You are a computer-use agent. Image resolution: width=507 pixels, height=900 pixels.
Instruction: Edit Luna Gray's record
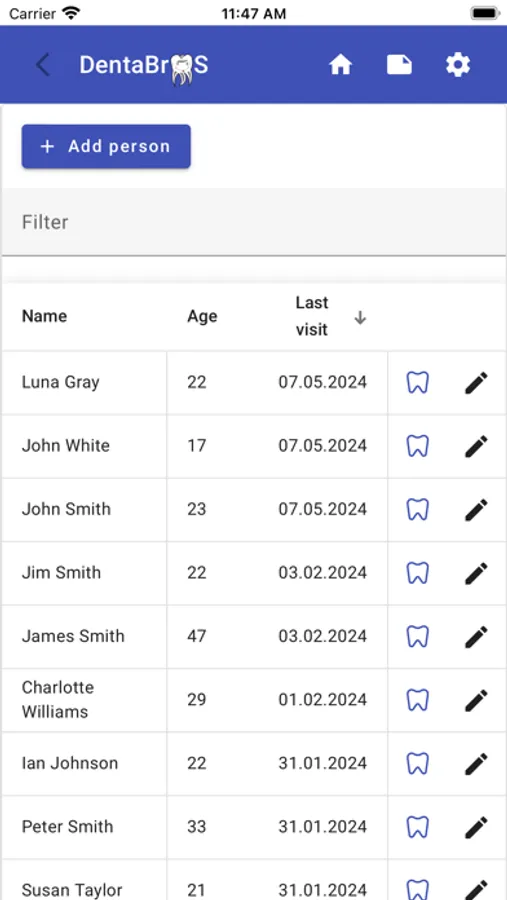coord(476,383)
